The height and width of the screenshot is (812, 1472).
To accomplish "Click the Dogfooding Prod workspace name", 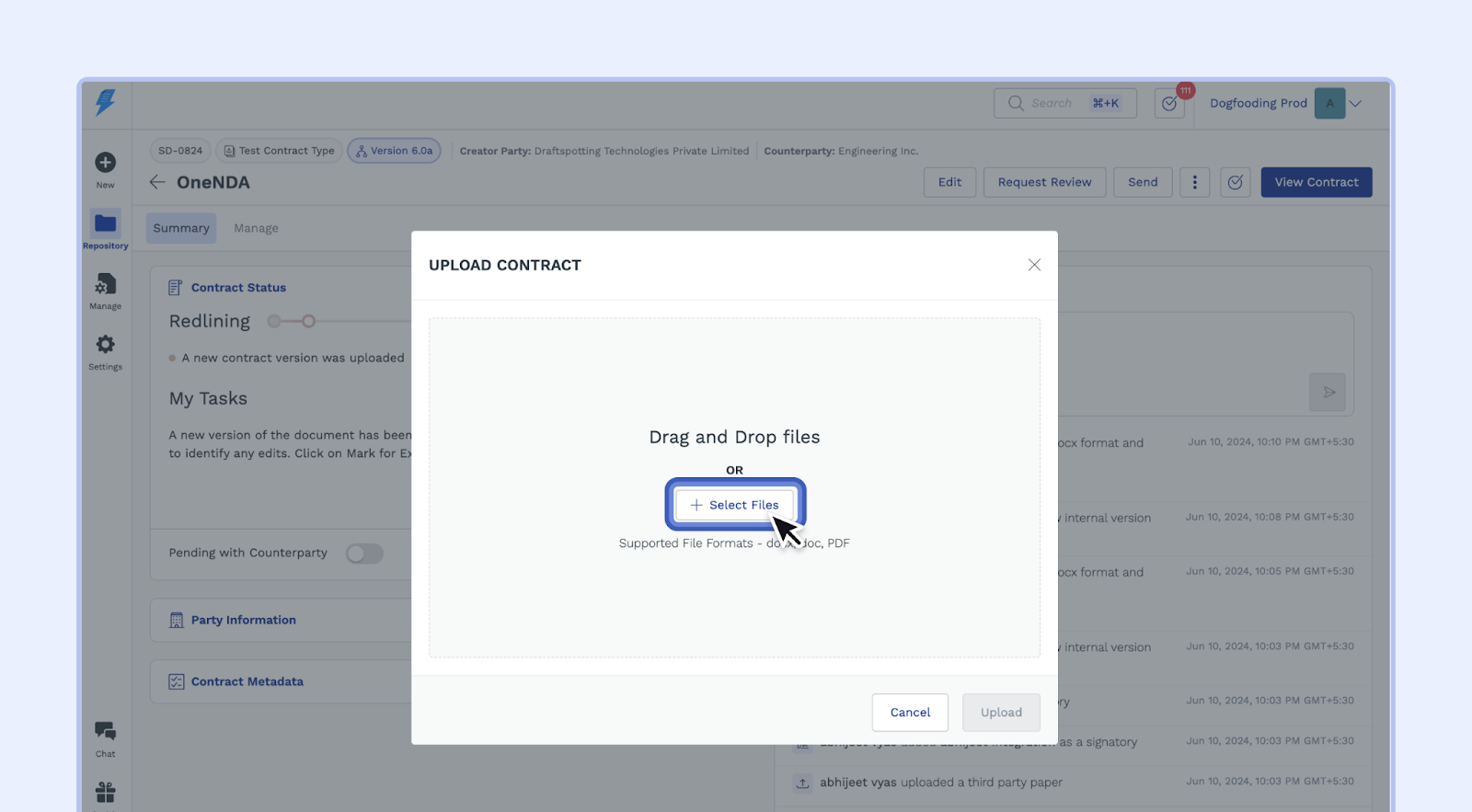I will click(1259, 103).
